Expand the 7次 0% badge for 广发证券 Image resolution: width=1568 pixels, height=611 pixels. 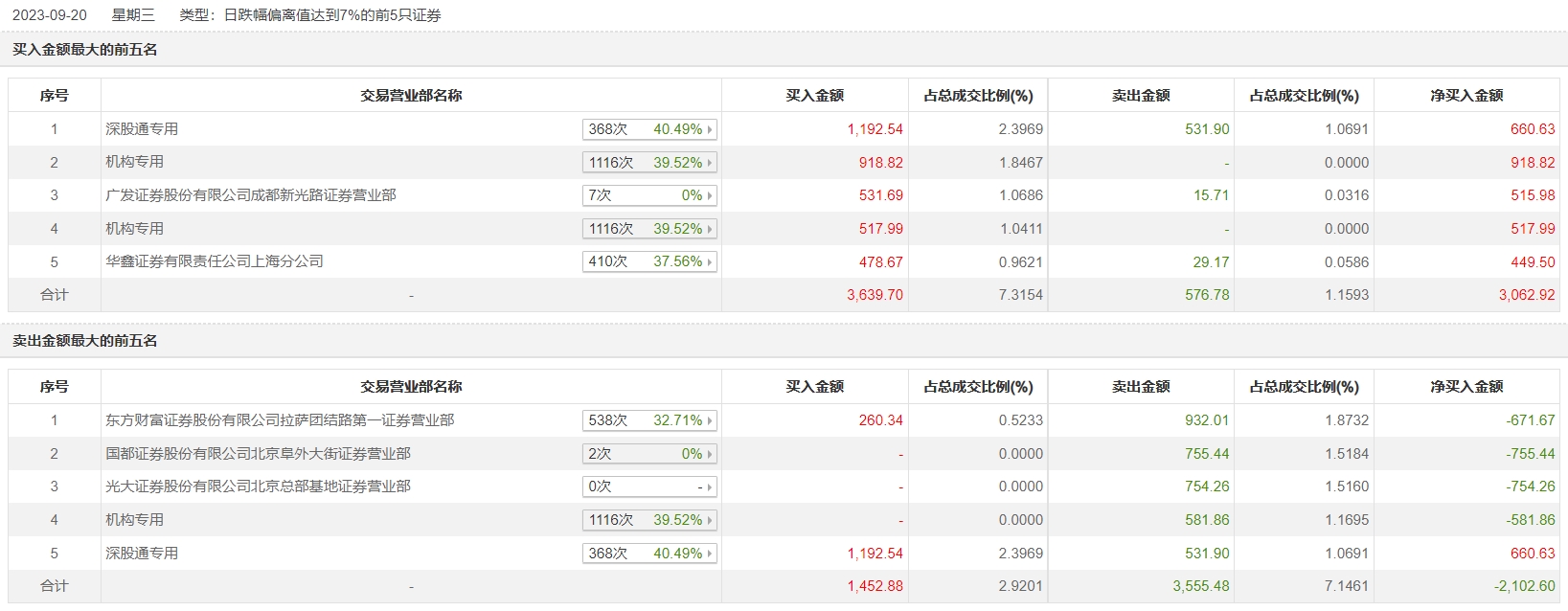[649, 195]
